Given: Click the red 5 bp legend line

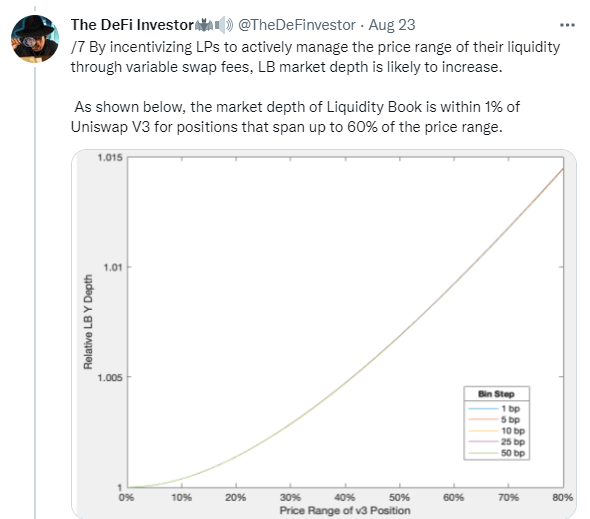Looking at the screenshot, I should click(483, 419).
